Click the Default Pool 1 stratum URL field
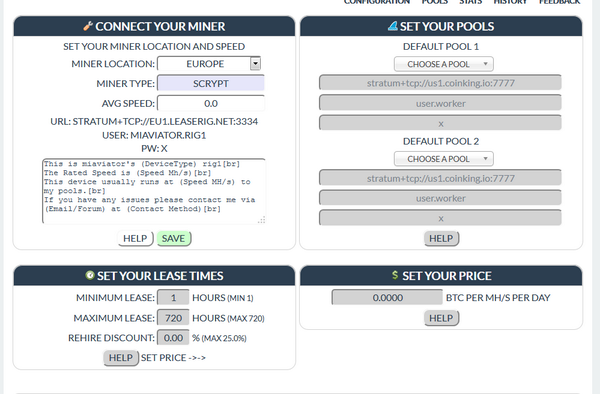Image resolution: width=600 pixels, height=394 pixels. click(x=440, y=83)
